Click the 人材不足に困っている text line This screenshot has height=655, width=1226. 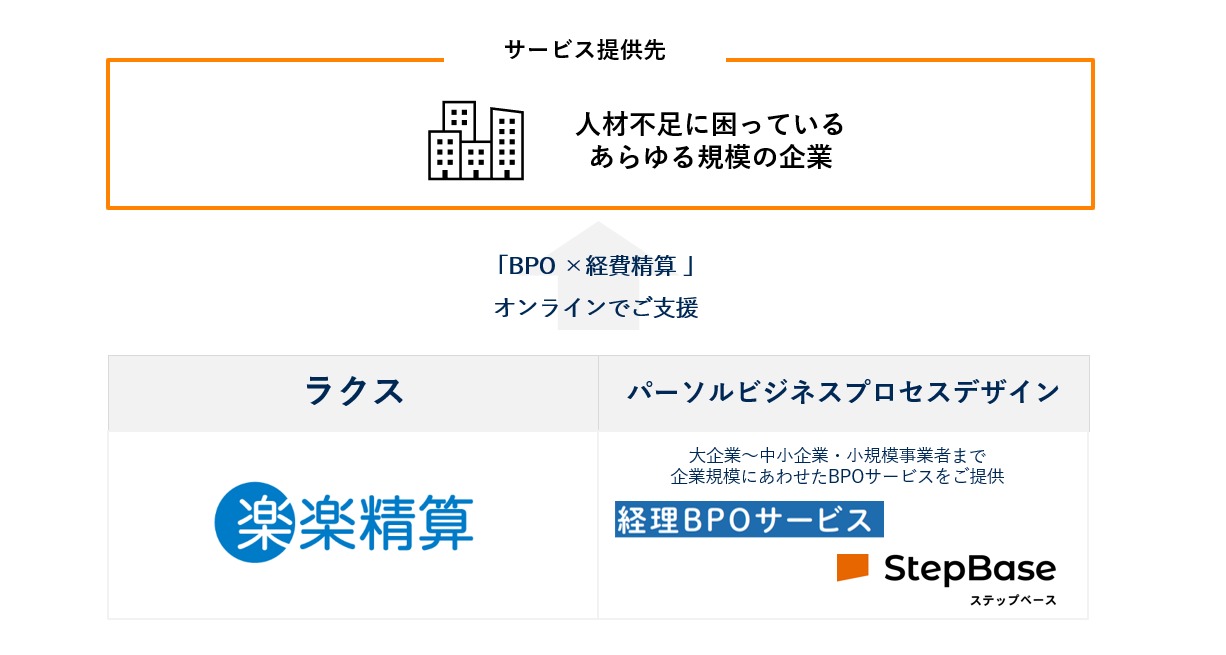[710, 125]
